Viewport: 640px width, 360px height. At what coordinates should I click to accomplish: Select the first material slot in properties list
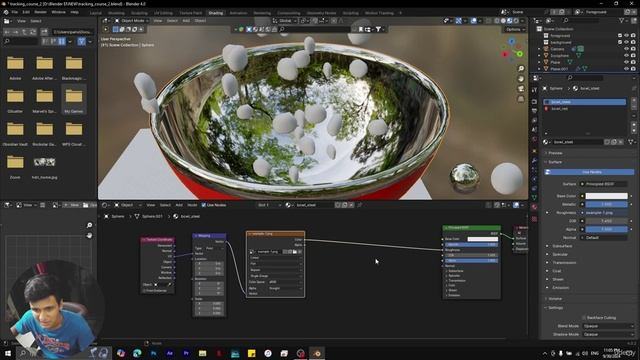pos(584,102)
